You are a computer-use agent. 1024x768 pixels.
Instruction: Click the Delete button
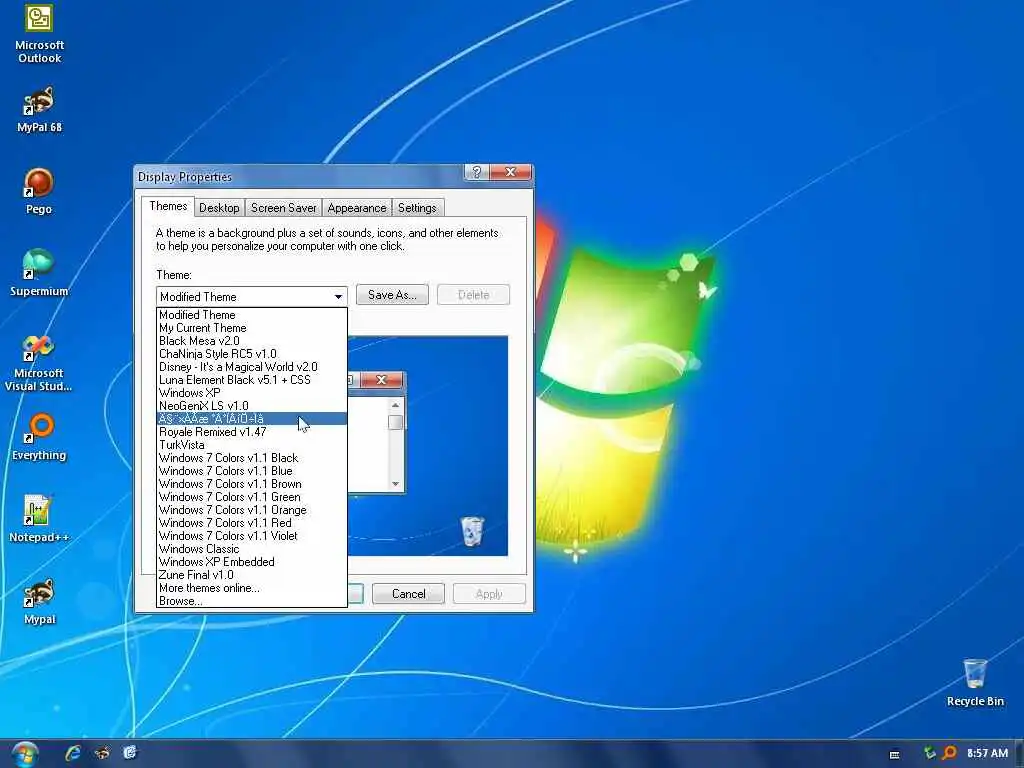tap(473, 295)
